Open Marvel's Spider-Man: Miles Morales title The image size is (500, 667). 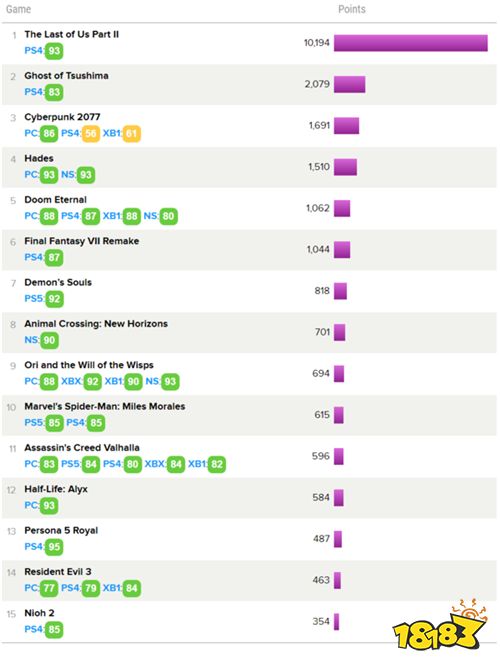pos(105,406)
